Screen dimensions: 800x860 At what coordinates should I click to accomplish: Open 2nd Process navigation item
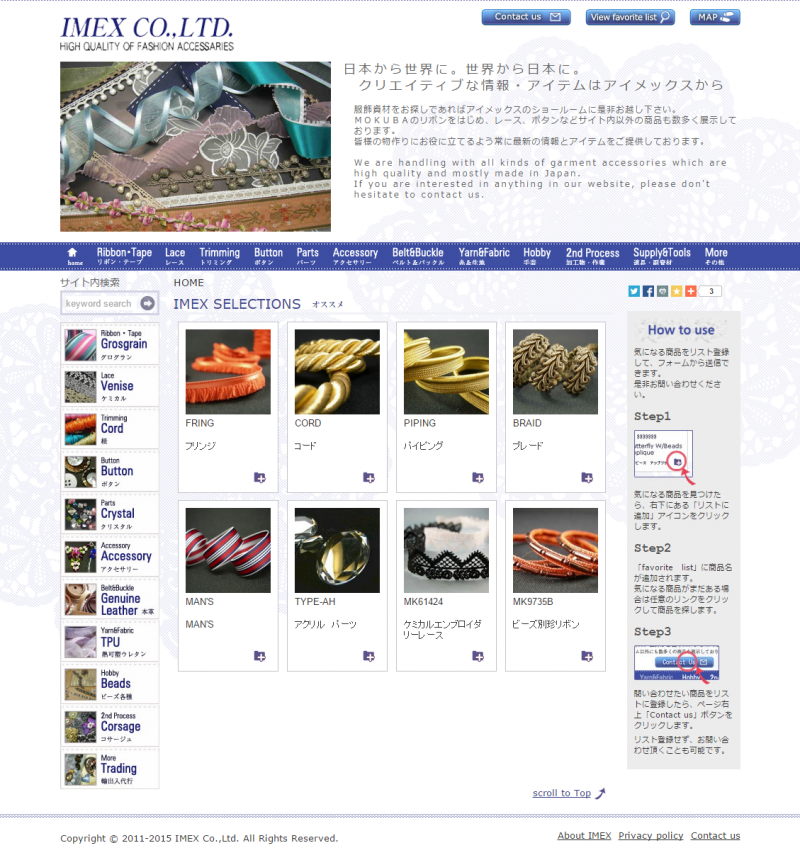592,256
